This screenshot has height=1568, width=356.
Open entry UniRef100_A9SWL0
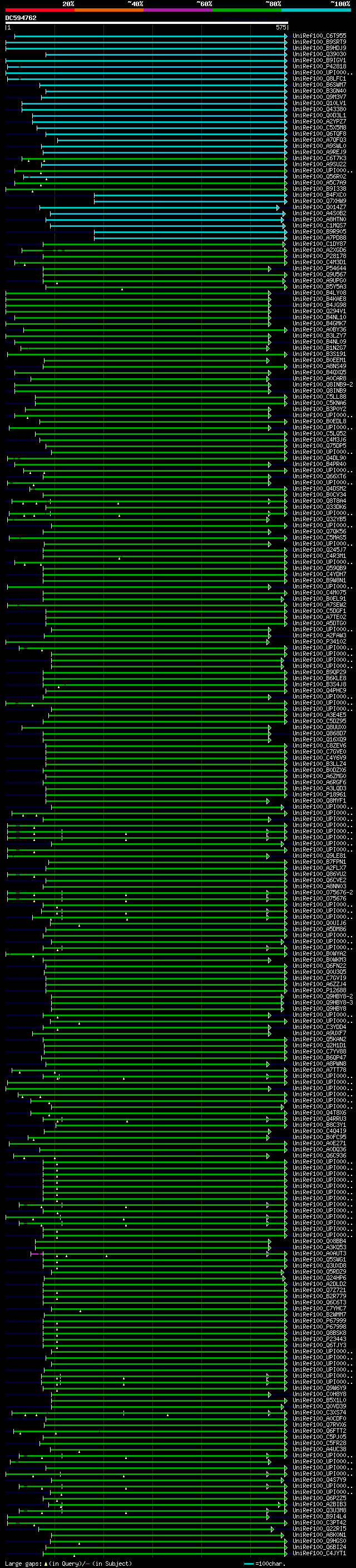tap(319, 146)
